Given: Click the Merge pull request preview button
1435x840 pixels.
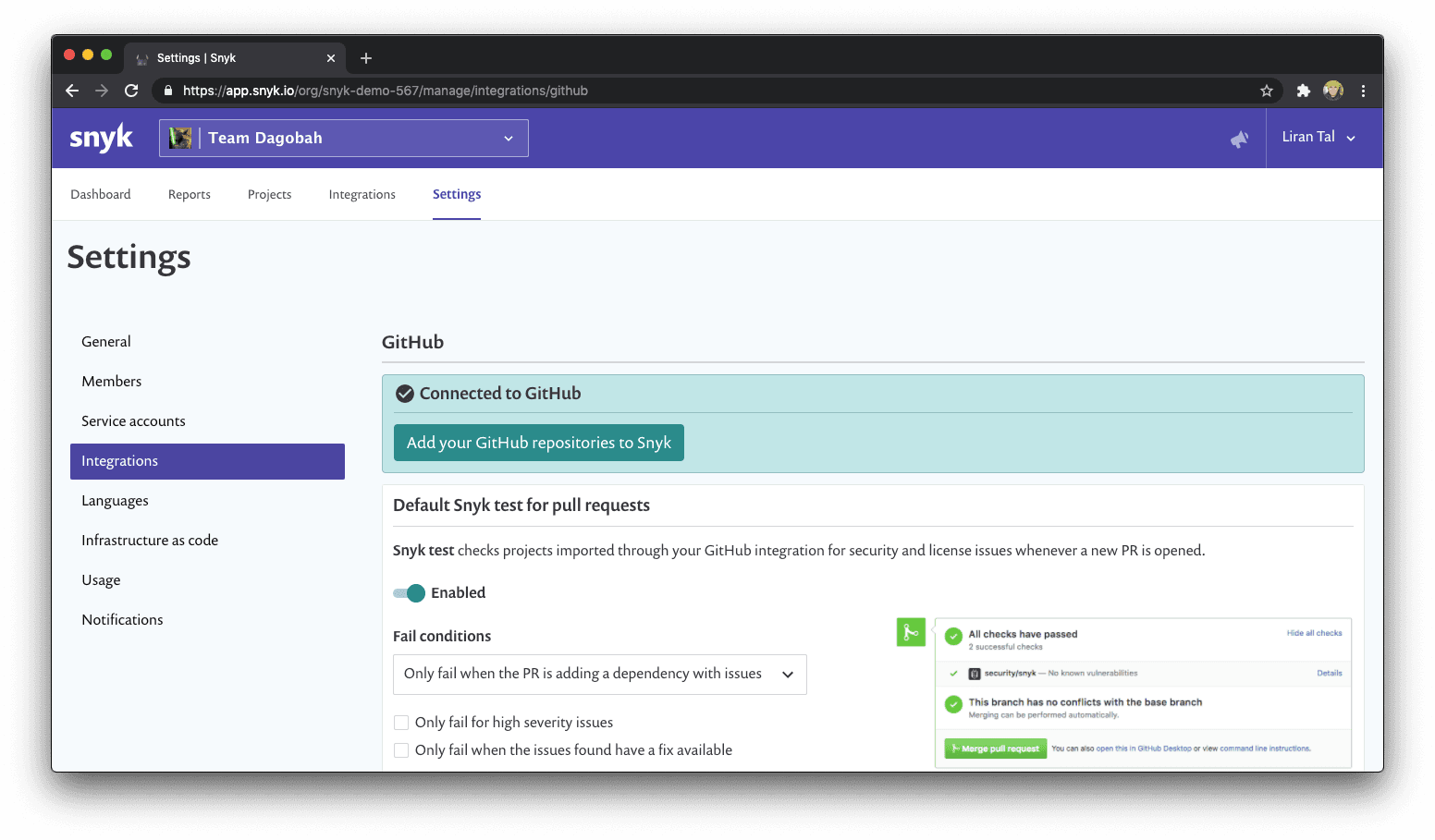Looking at the screenshot, I should point(996,749).
